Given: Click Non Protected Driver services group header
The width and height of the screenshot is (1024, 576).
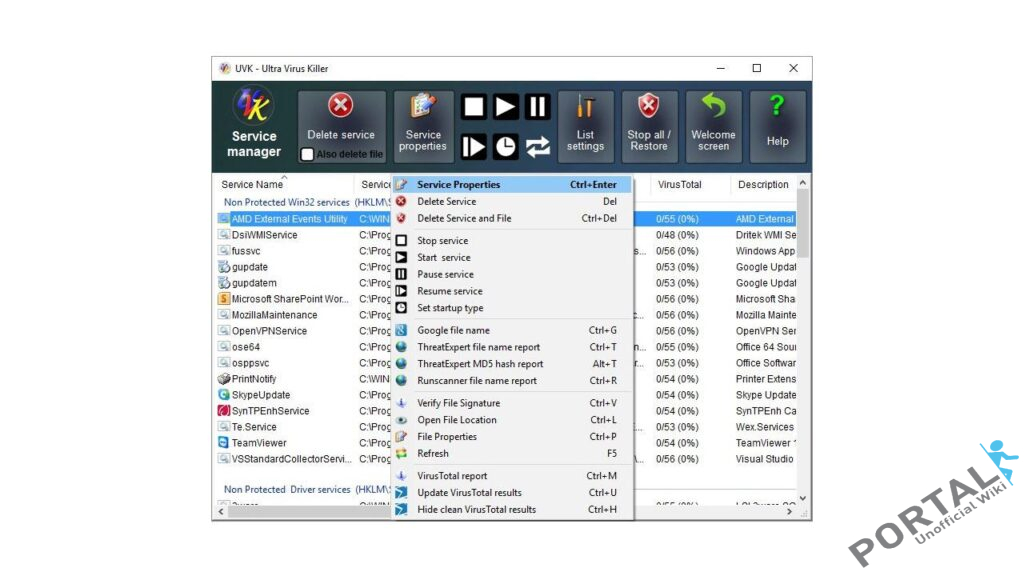Looking at the screenshot, I should [306, 489].
